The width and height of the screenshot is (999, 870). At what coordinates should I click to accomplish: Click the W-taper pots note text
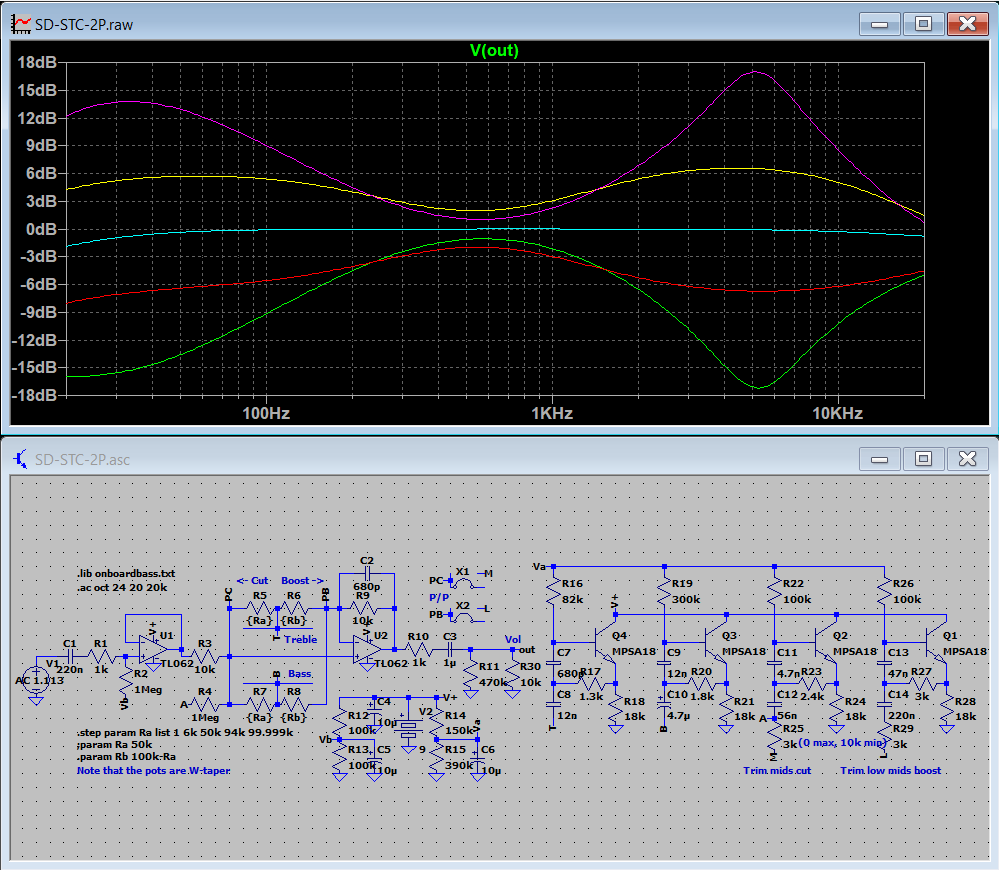pos(154,771)
